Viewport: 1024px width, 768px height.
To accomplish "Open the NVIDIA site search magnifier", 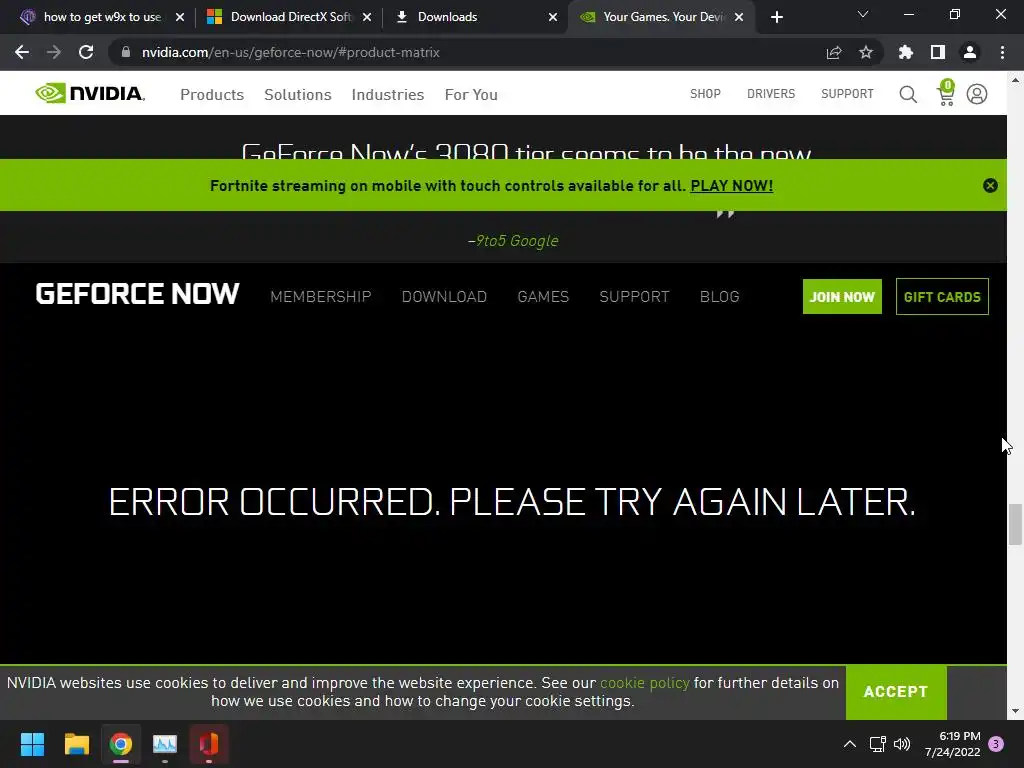I will (x=908, y=94).
